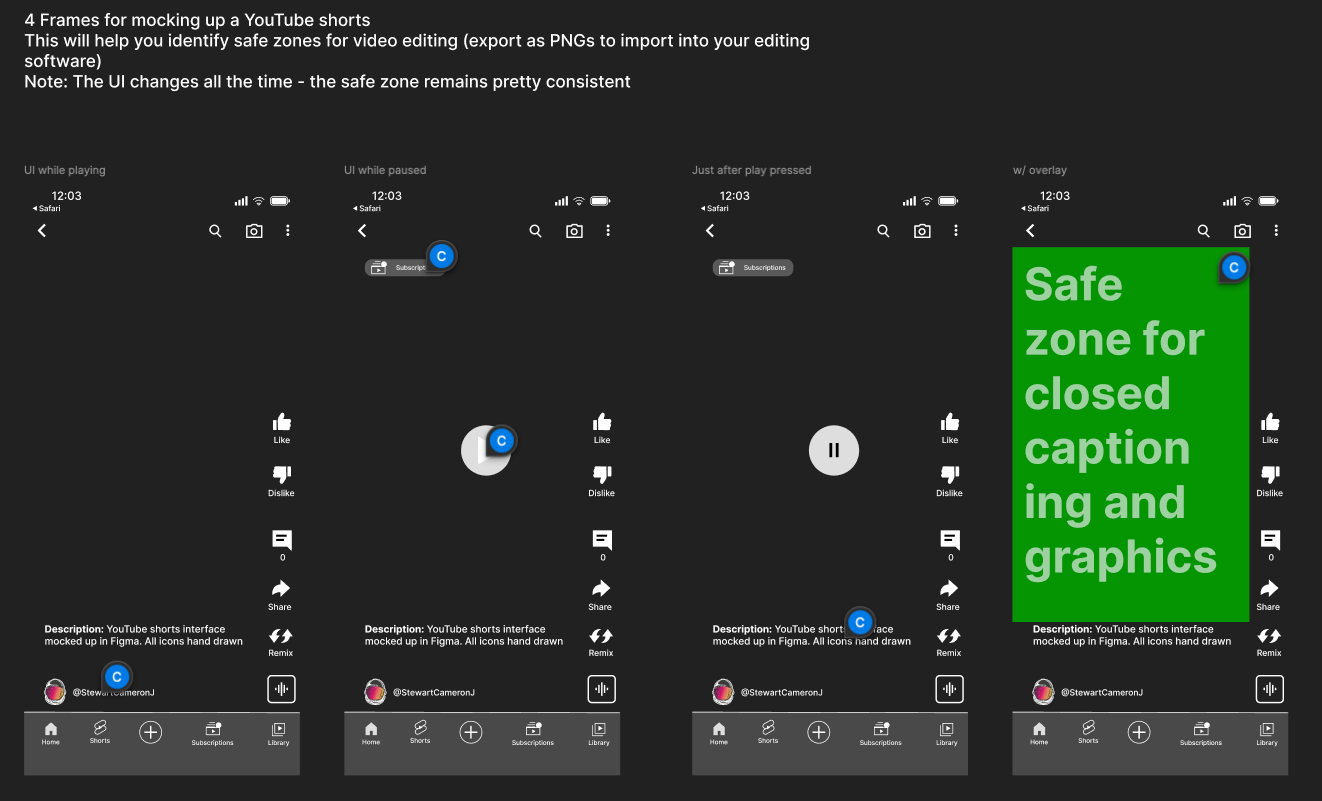The width and height of the screenshot is (1322, 801).
Task: Select Home tab in 'UI while playing' frame
Action: pyautogui.click(x=51, y=734)
